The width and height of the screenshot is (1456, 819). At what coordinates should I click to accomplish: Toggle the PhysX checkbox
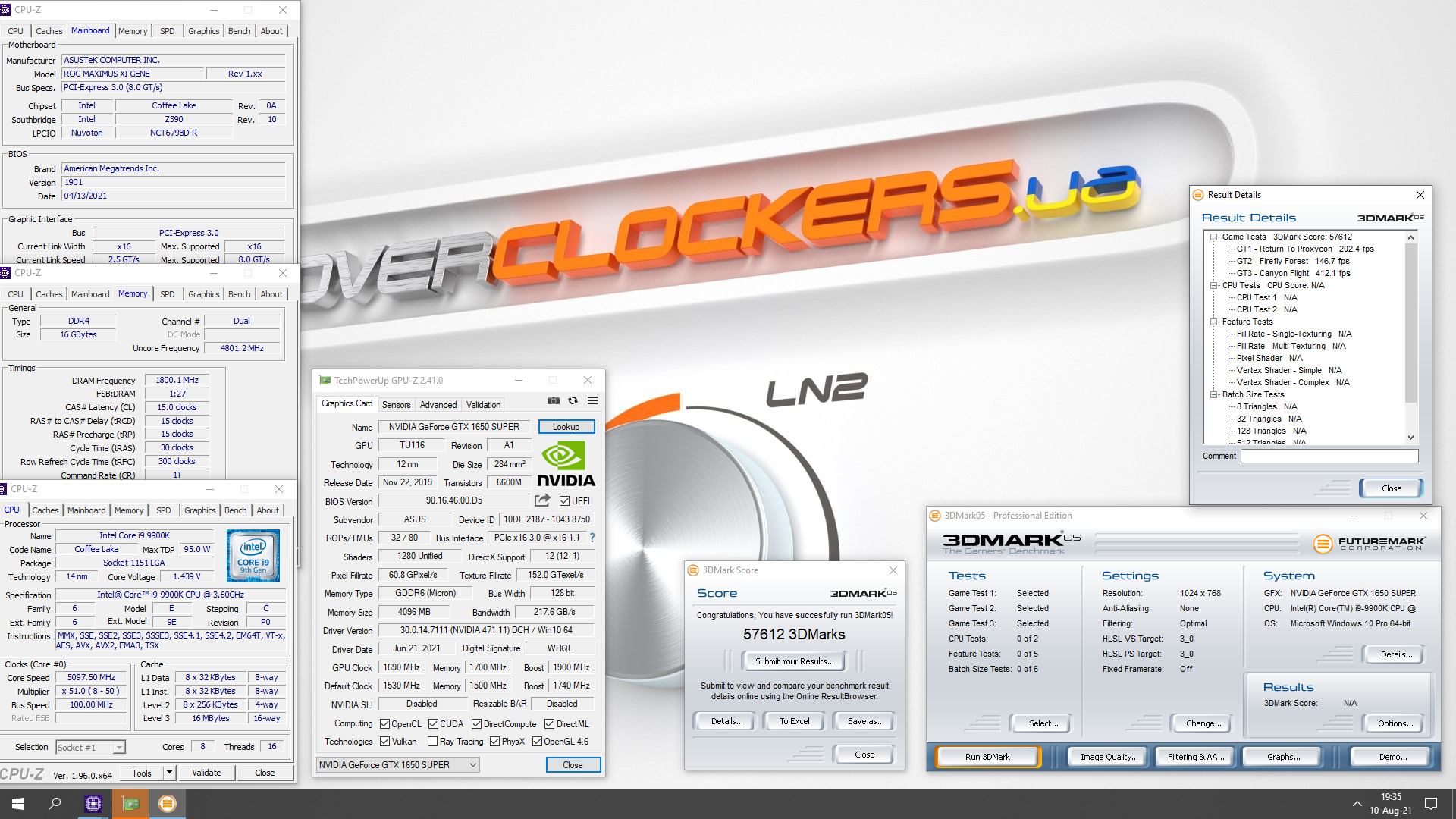tap(494, 742)
